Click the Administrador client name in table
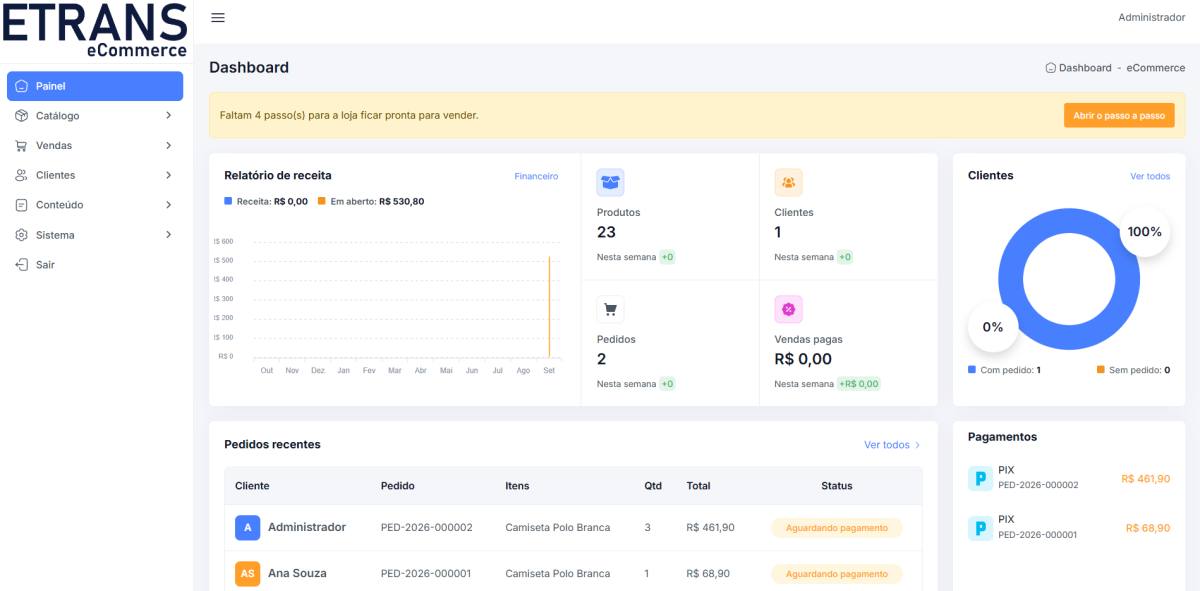 307,527
